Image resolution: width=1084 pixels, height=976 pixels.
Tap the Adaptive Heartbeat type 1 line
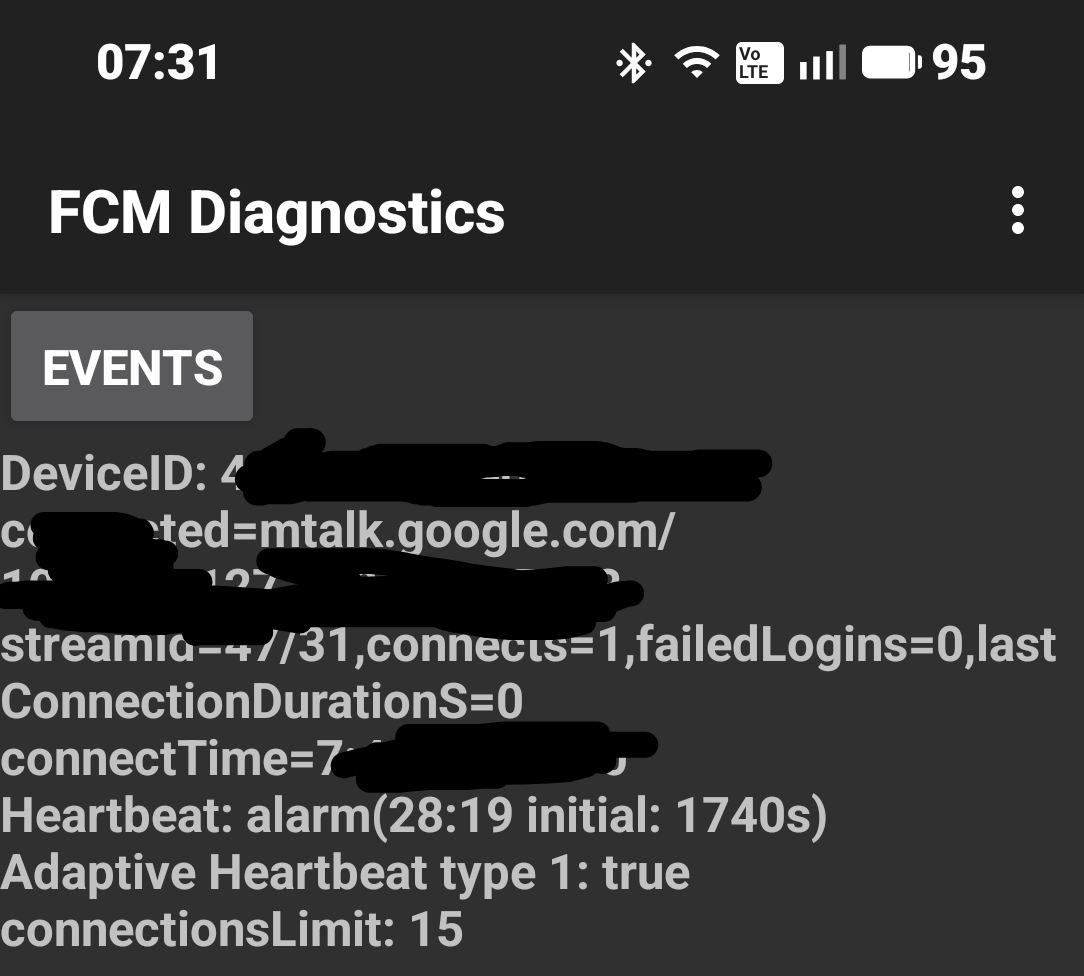point(344,872)
